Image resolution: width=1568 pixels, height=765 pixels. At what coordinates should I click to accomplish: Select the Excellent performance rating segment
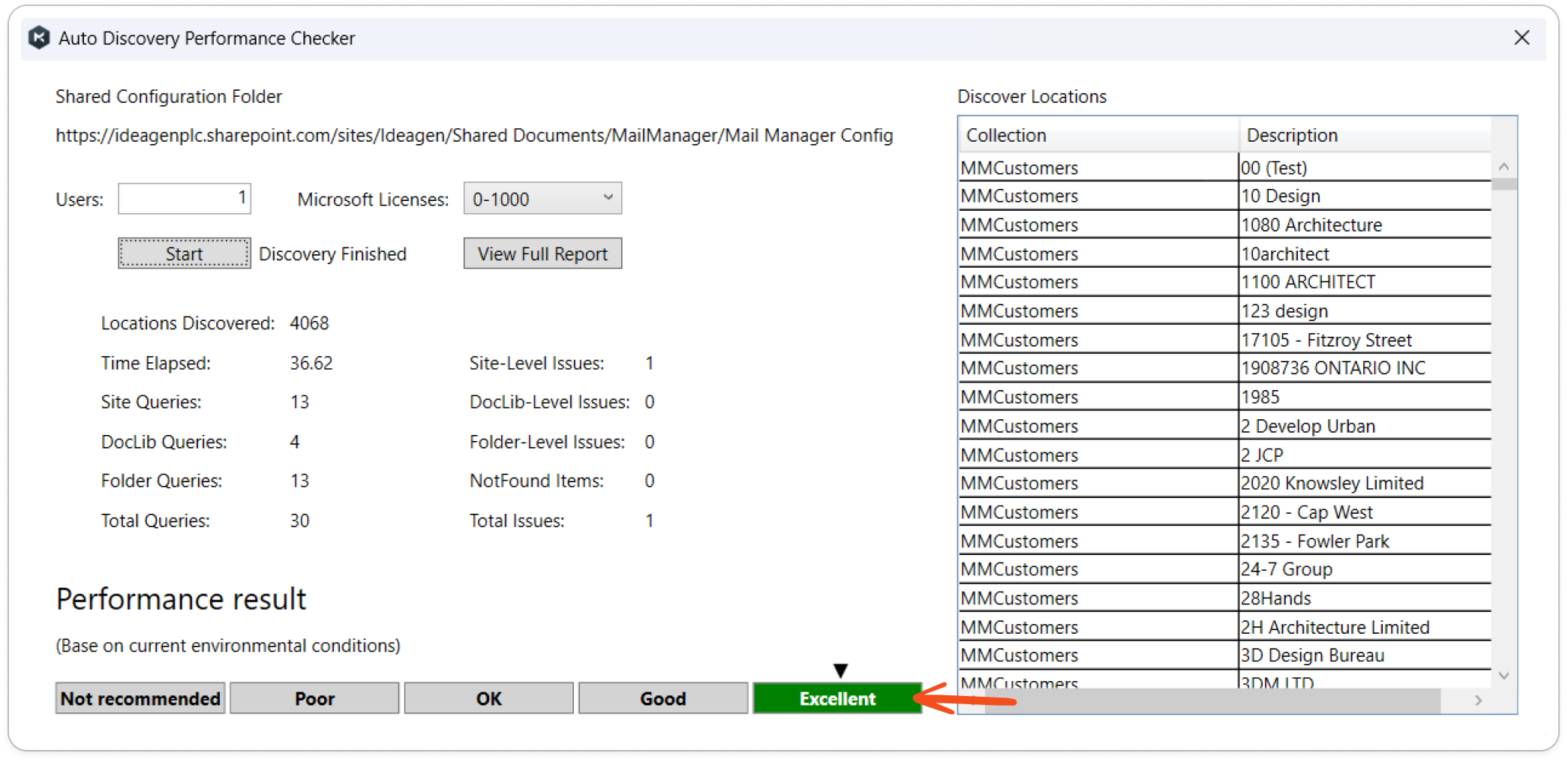[x=837, y=699]
